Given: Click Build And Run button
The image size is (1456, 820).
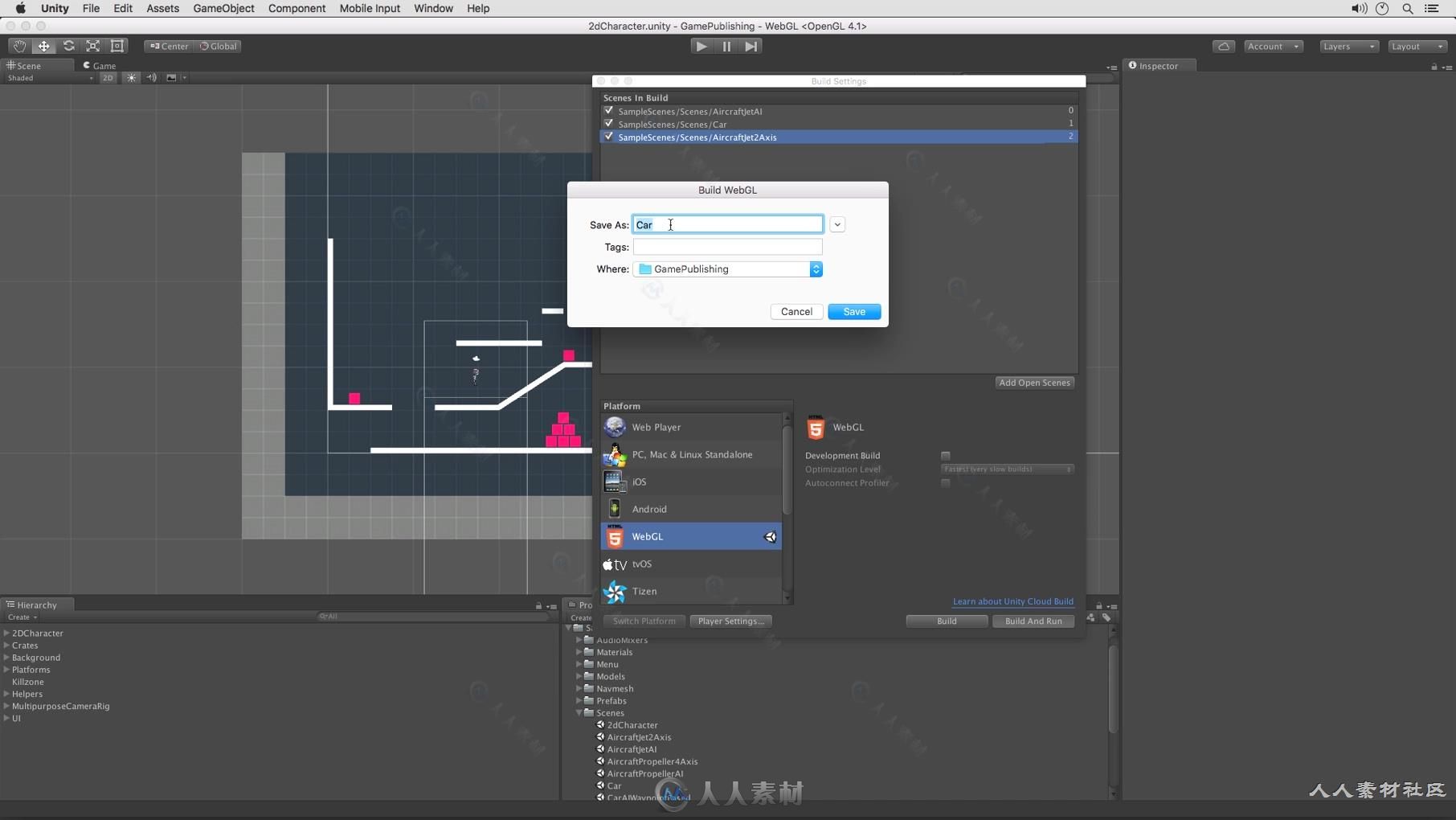Looking at the screenshot, I should [1033, 621].
